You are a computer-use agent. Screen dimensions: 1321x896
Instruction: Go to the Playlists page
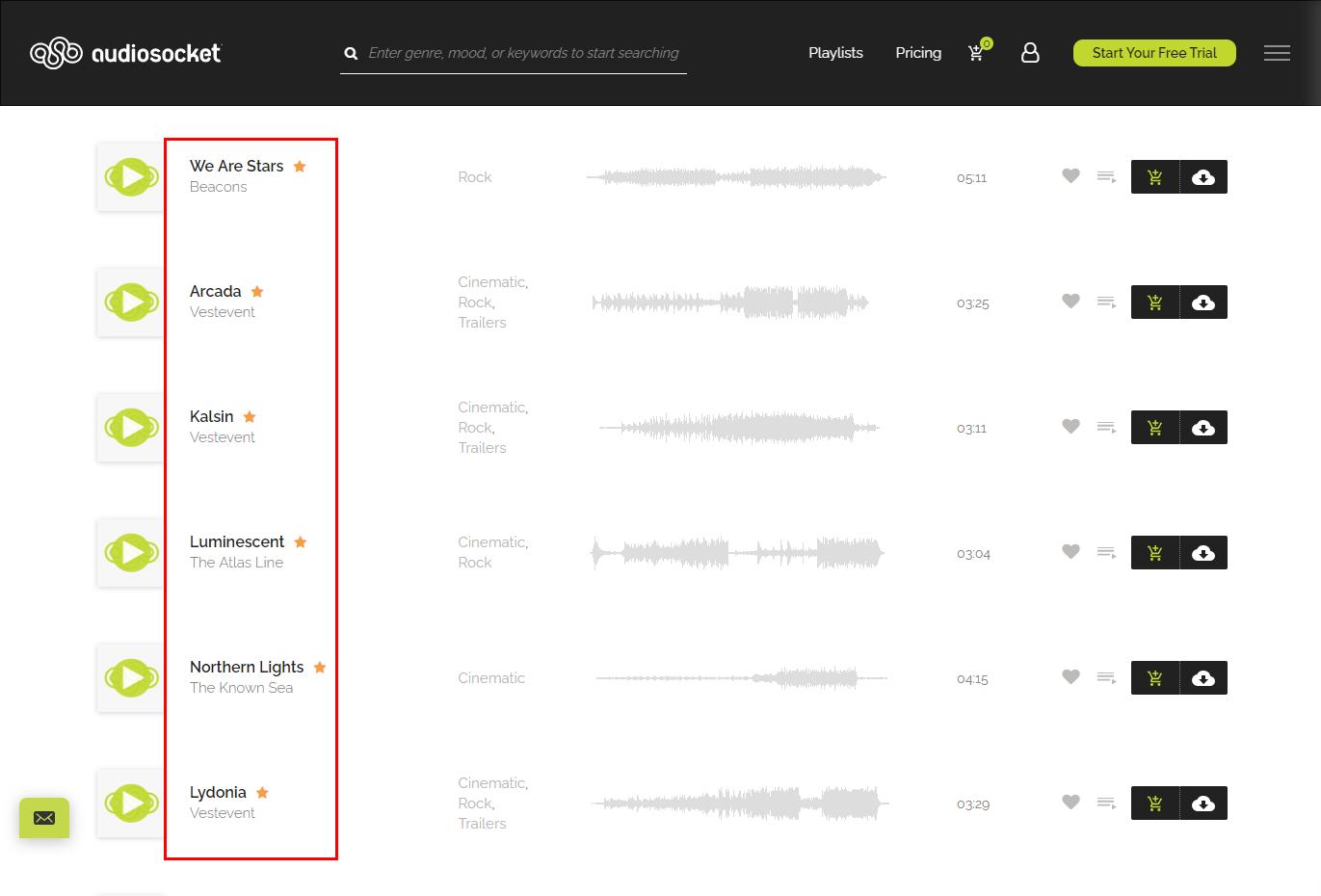point(835,53)
